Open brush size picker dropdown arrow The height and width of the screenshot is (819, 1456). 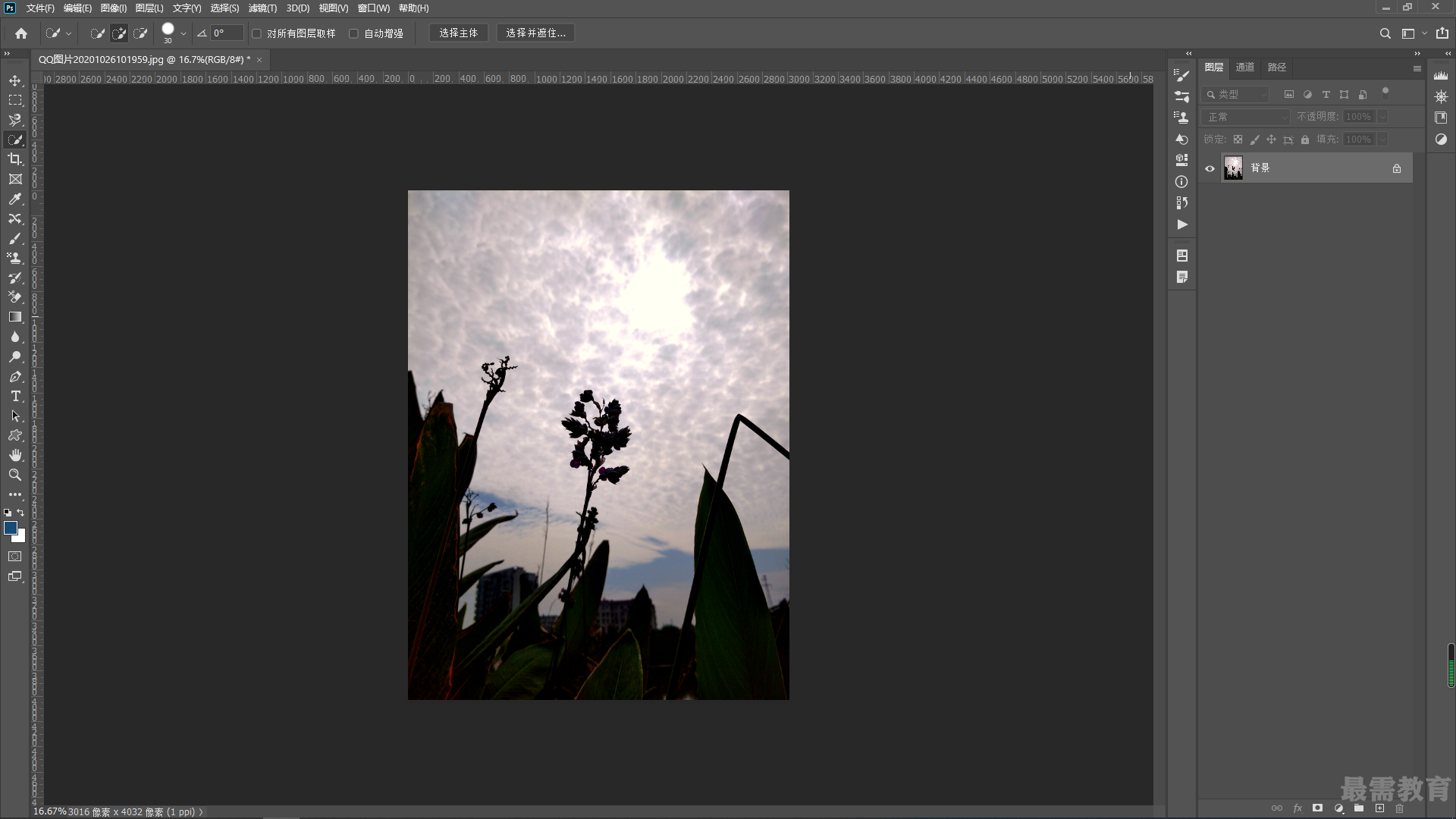(184, 33)
